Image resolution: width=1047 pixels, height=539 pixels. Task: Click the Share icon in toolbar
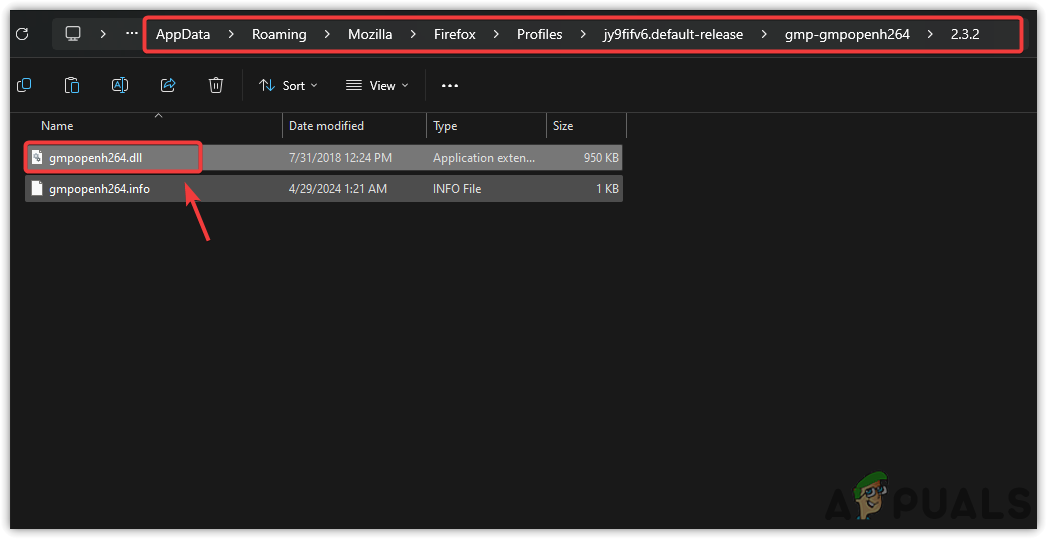click(168, 85)
